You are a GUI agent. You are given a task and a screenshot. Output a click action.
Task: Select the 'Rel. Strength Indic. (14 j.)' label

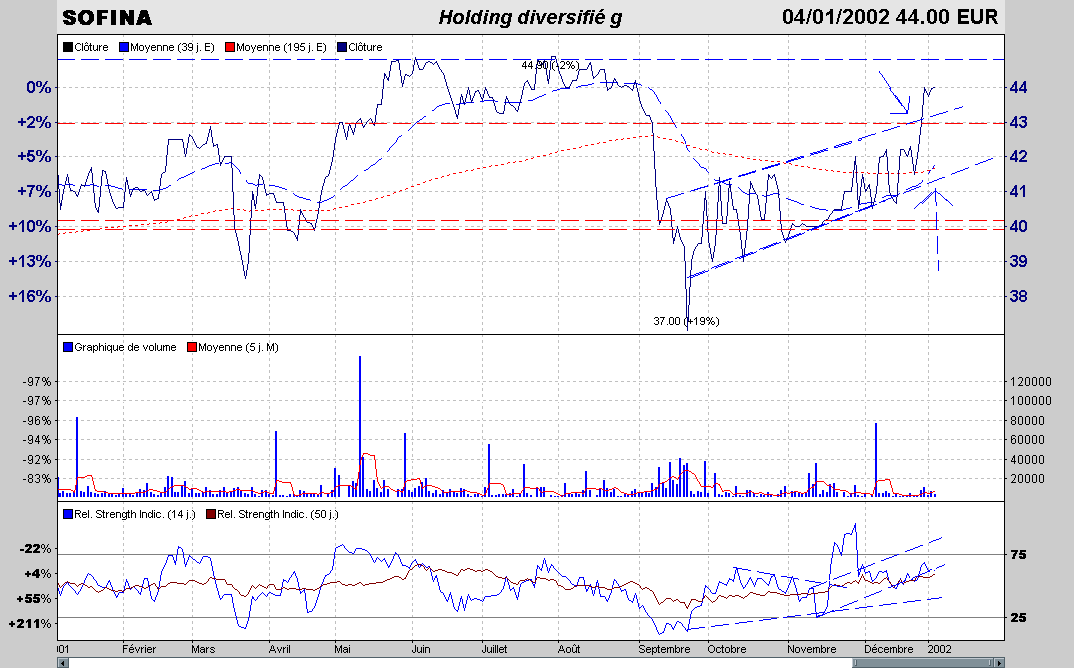134,515
